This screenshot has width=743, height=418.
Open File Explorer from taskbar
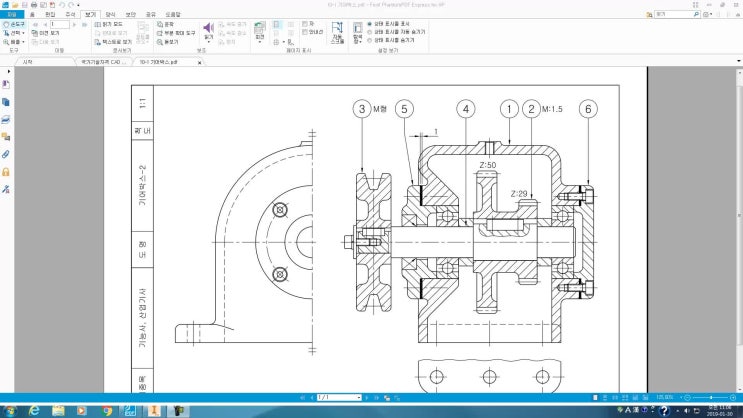(58, 410)
